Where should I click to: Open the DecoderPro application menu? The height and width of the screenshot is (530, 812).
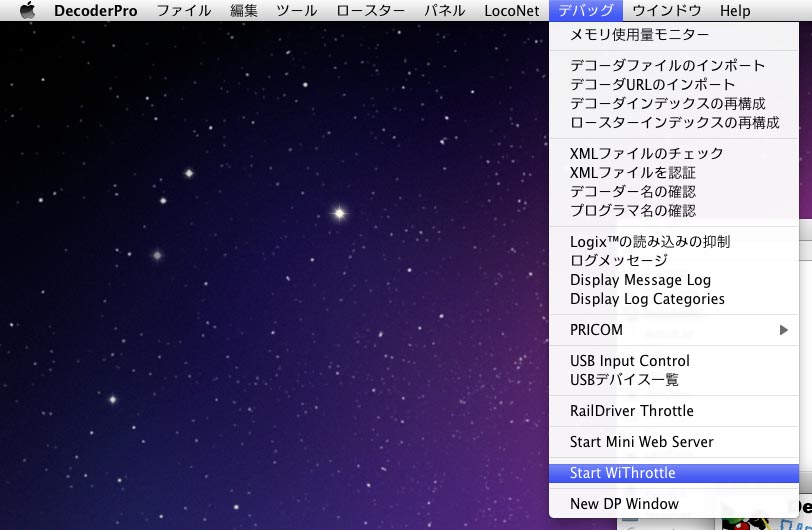click(x=96, y=10)
